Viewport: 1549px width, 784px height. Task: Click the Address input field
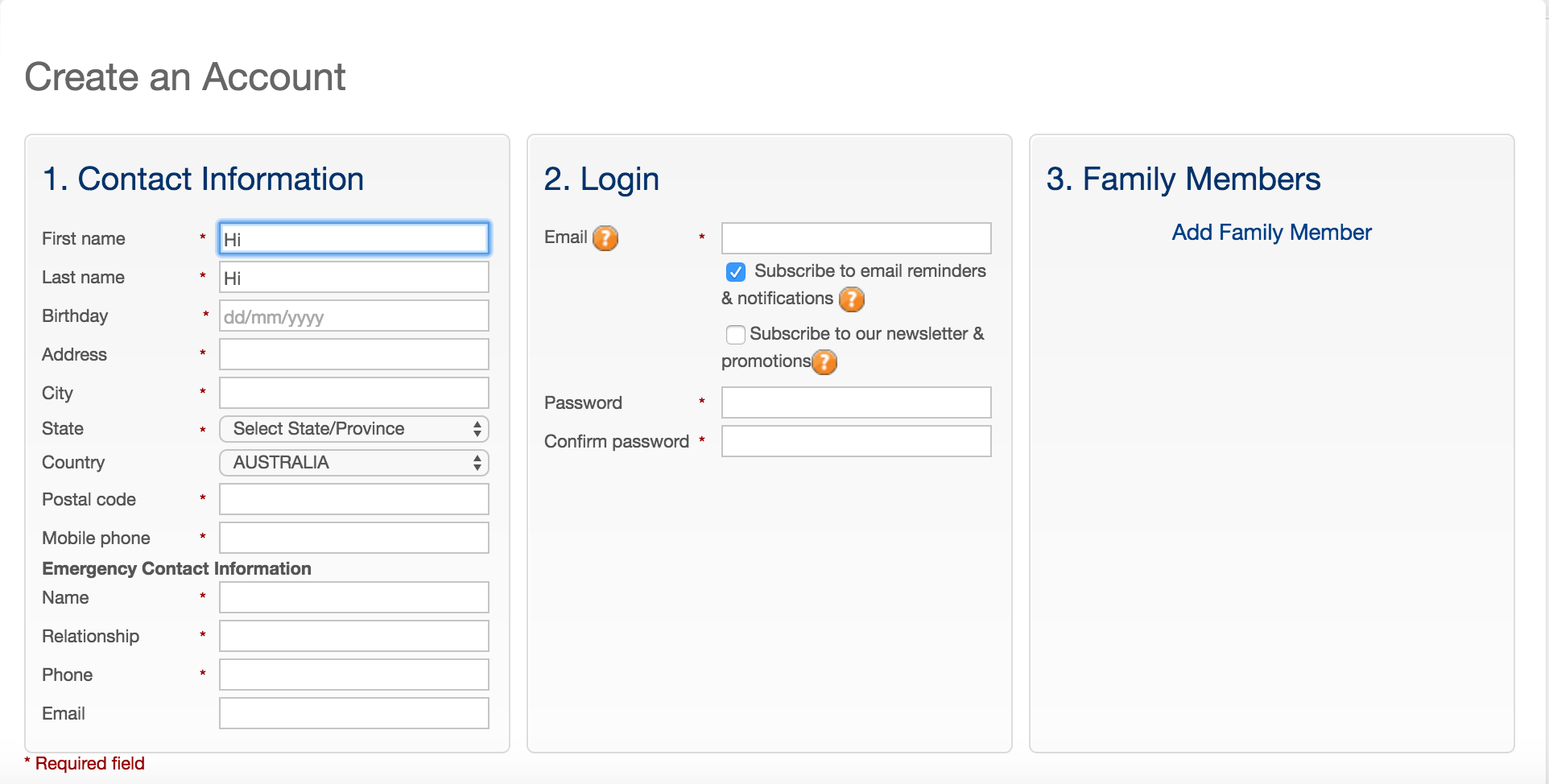[354, 354]
